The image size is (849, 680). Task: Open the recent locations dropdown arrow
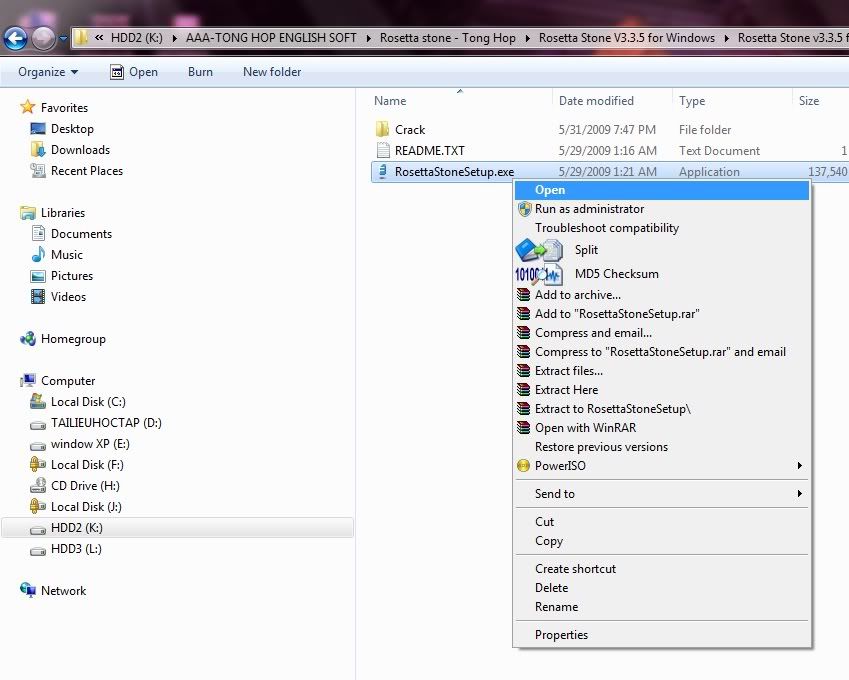pos(63,38)
